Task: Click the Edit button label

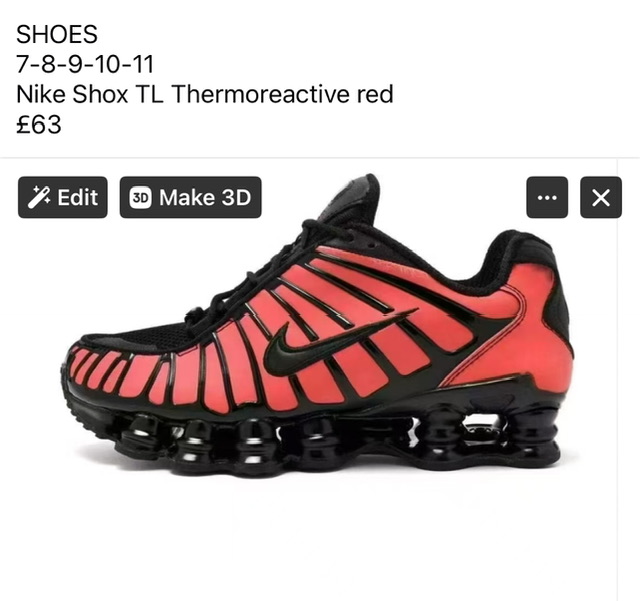Action: (78, 198)
